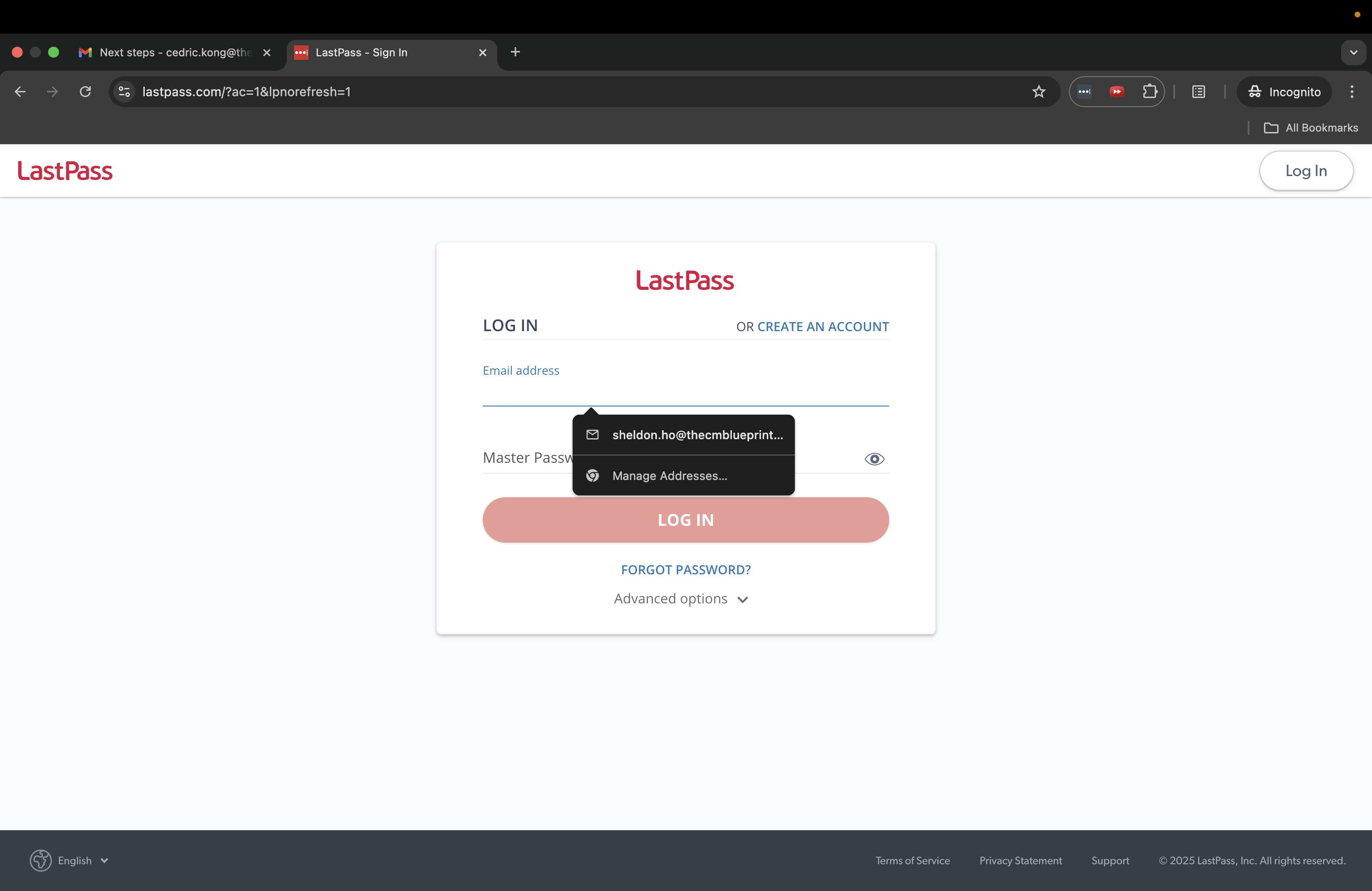Click the Log In button in header
The image size is (1372, 891).
pyautogui.click(x=1306, y=171)
